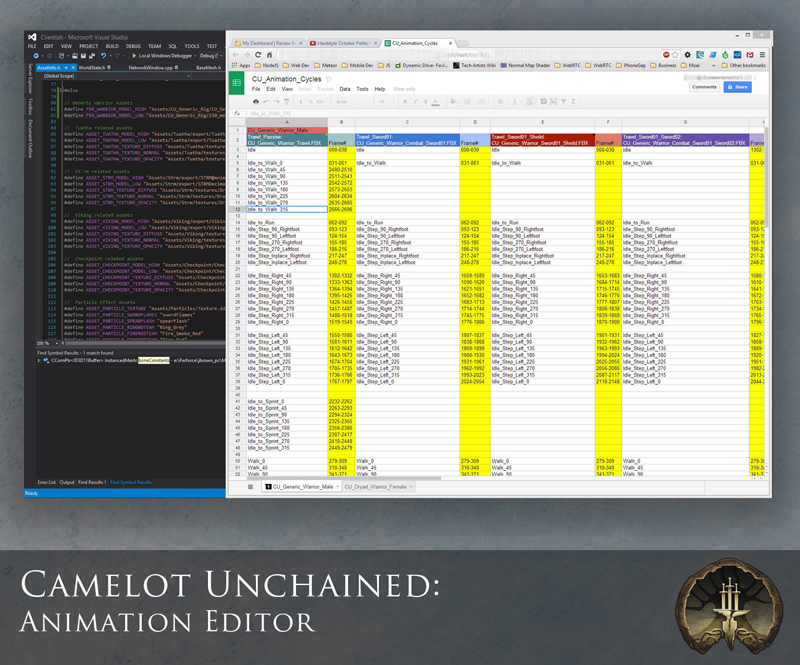Open the debugger target dropdown arrow

coord(195,56)
